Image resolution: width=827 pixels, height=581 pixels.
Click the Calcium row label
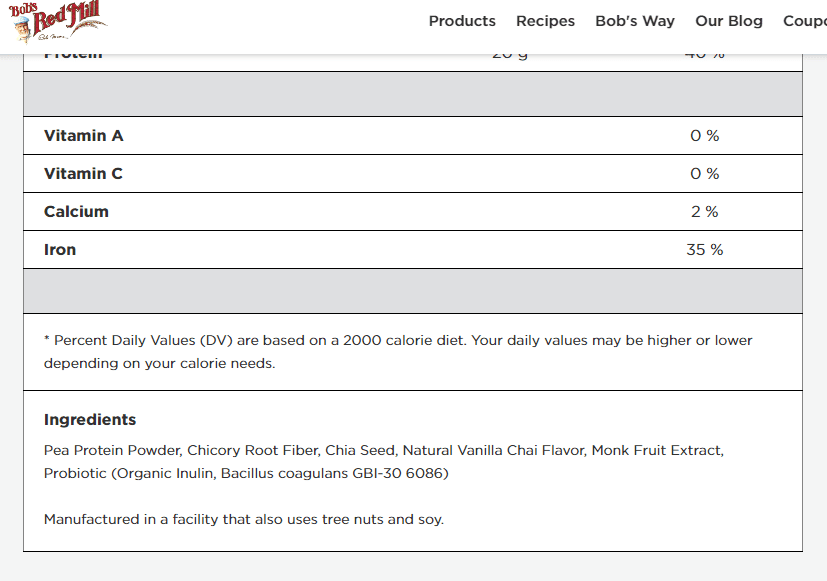tap(76, 212)
